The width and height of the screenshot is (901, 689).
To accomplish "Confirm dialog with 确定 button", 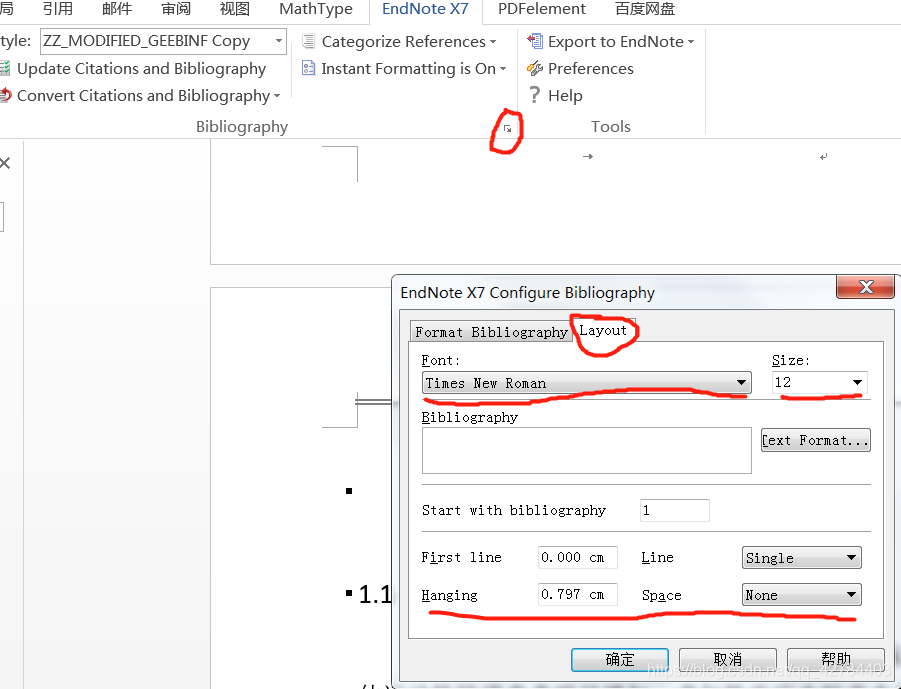I will click(619, 660).
